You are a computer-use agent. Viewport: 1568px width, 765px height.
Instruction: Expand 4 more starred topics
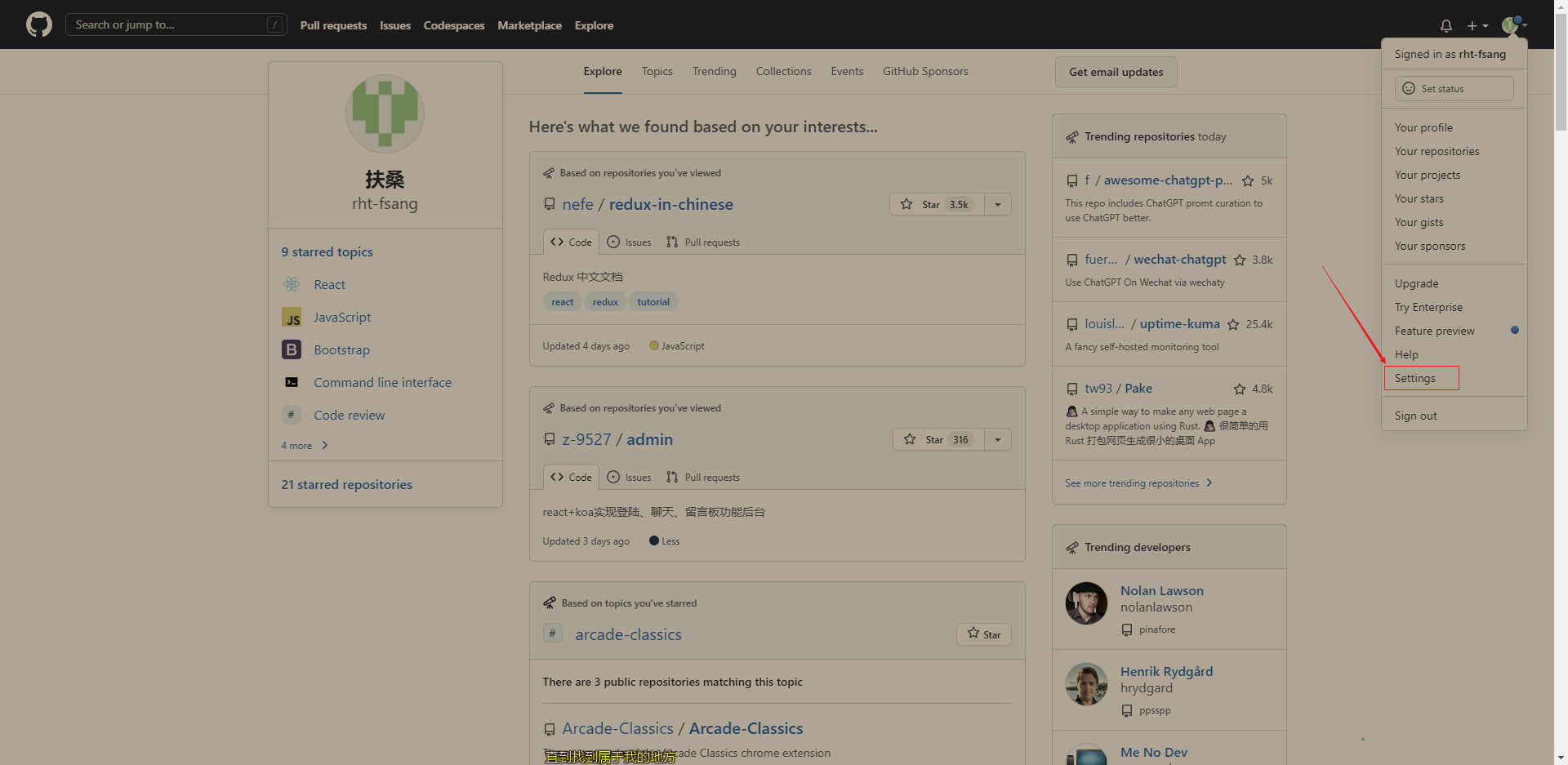[x=305, y=445]
